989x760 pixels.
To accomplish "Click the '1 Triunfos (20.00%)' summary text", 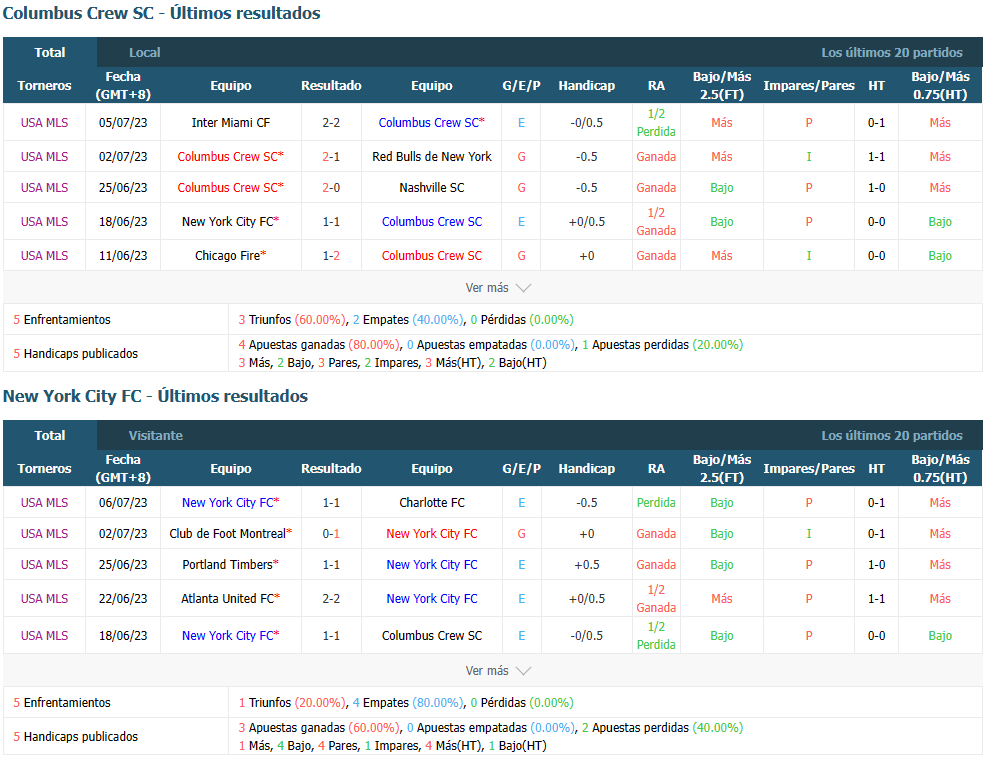I will (292, 703).
